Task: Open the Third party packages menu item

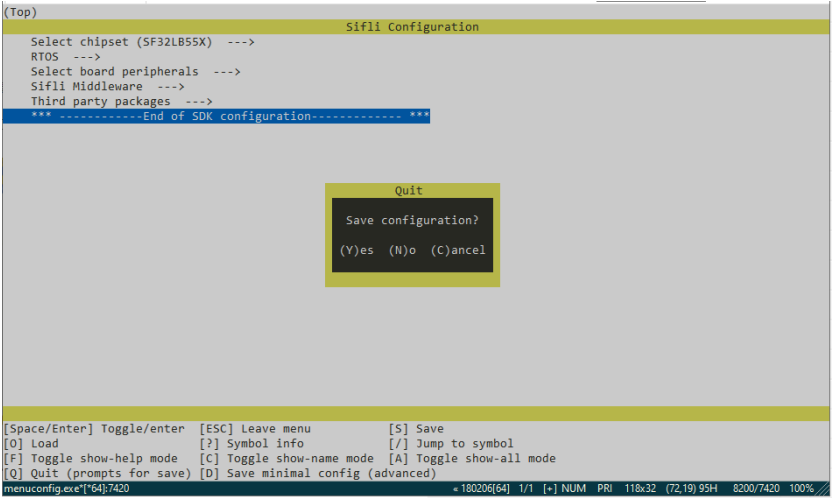Action: tap(121, 102)
